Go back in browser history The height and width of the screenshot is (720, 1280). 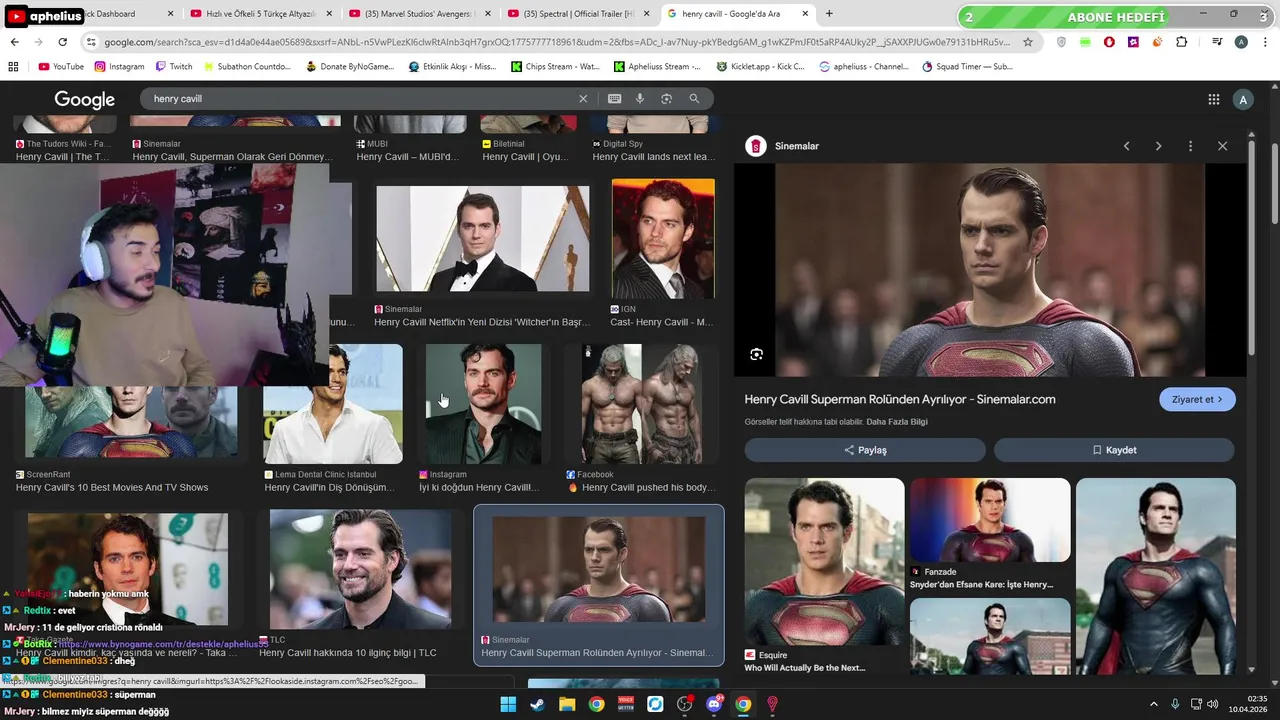(x=14, y=42)
